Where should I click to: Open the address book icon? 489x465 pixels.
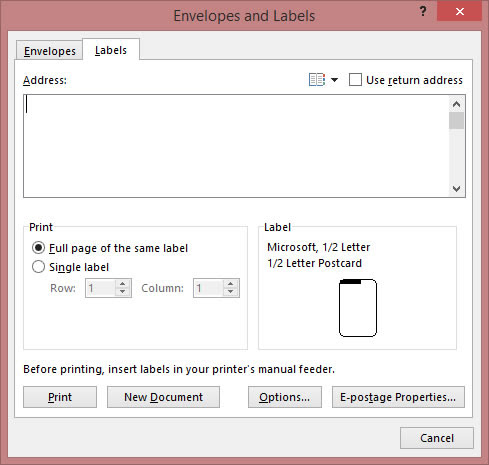coord(317,80)
